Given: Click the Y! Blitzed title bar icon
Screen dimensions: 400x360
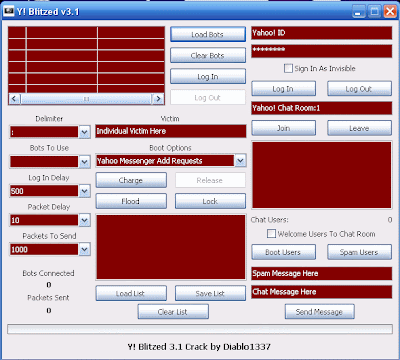Looking at the screenshot, I should 8,11.
